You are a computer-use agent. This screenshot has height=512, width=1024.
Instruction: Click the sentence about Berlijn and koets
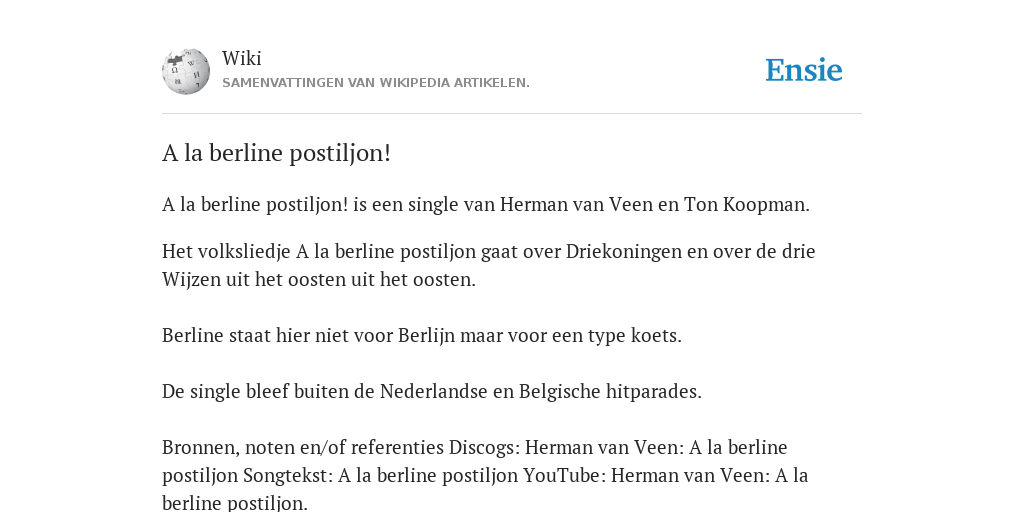[422, 336]
